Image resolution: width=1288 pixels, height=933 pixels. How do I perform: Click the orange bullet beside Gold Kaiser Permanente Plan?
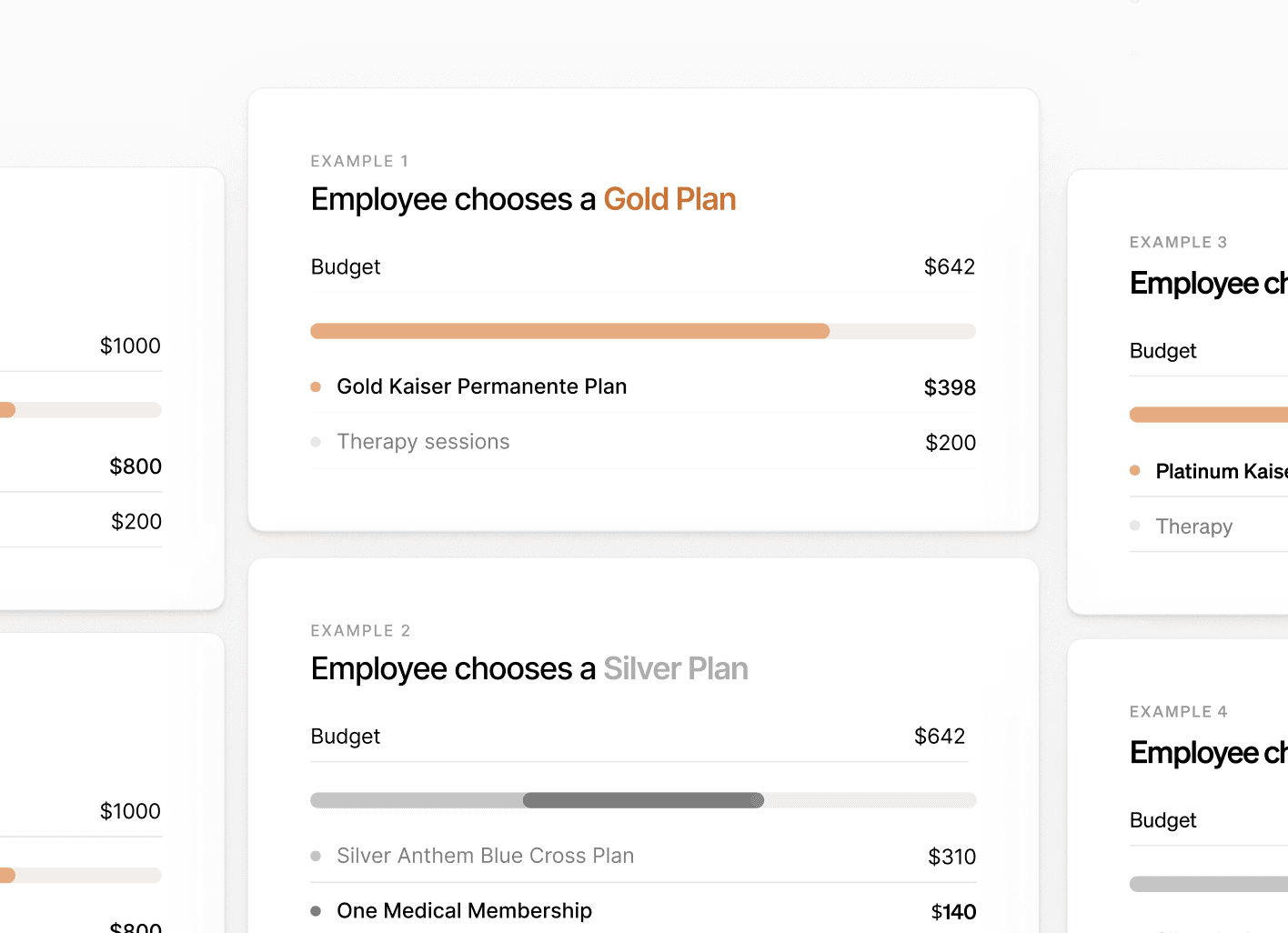tap(316, 386)
